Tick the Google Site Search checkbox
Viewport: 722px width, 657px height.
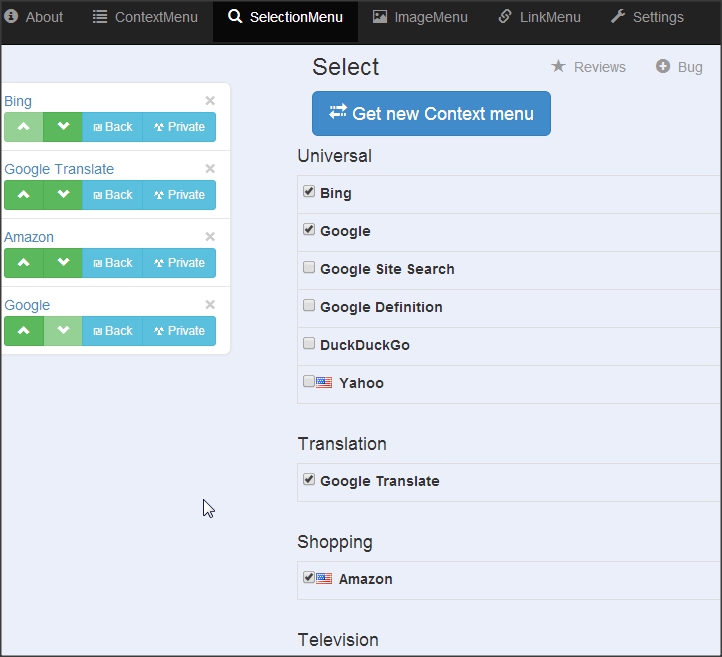(309, 268)
